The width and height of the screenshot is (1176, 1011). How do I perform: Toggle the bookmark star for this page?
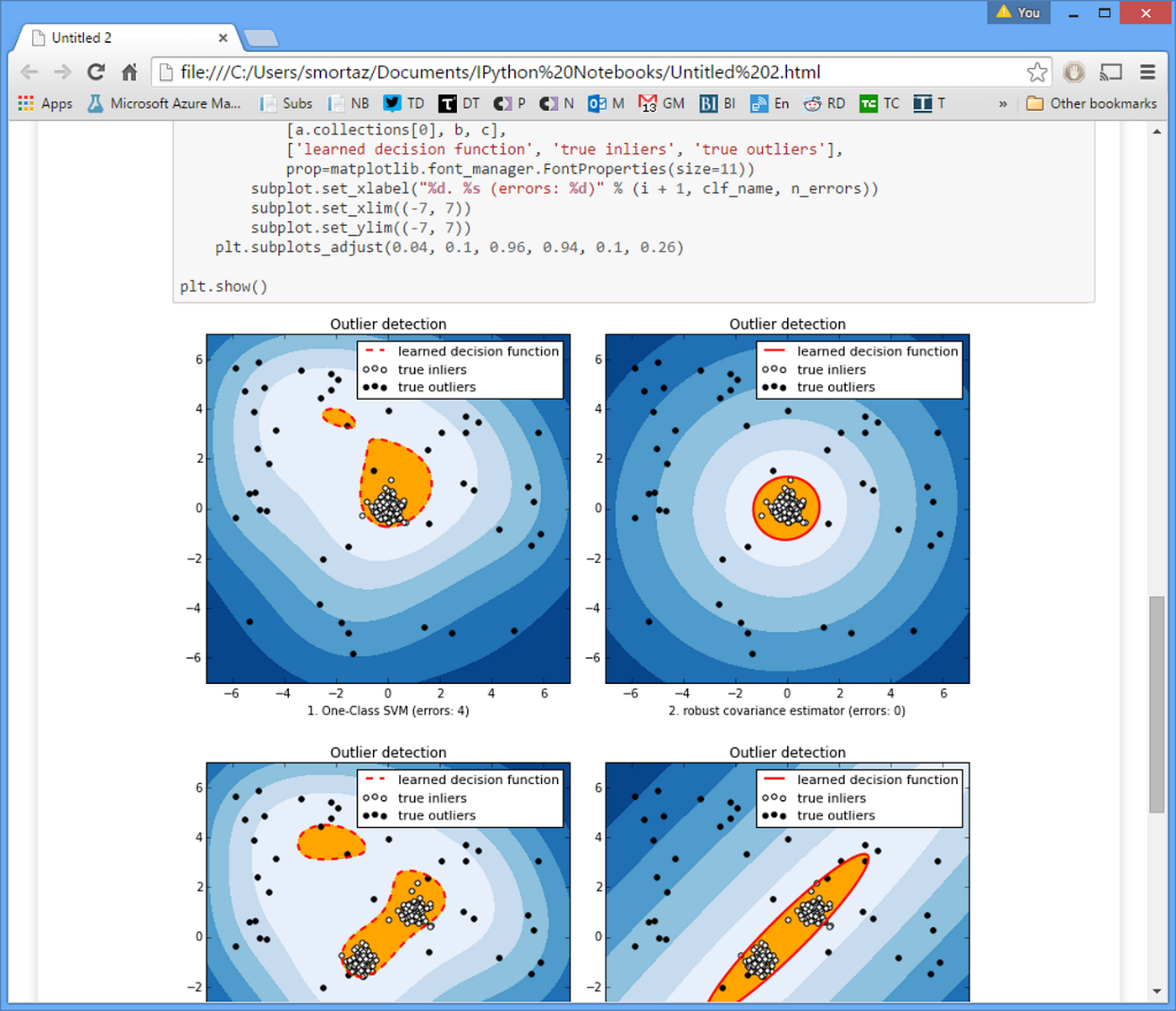tap(1037, 71)
